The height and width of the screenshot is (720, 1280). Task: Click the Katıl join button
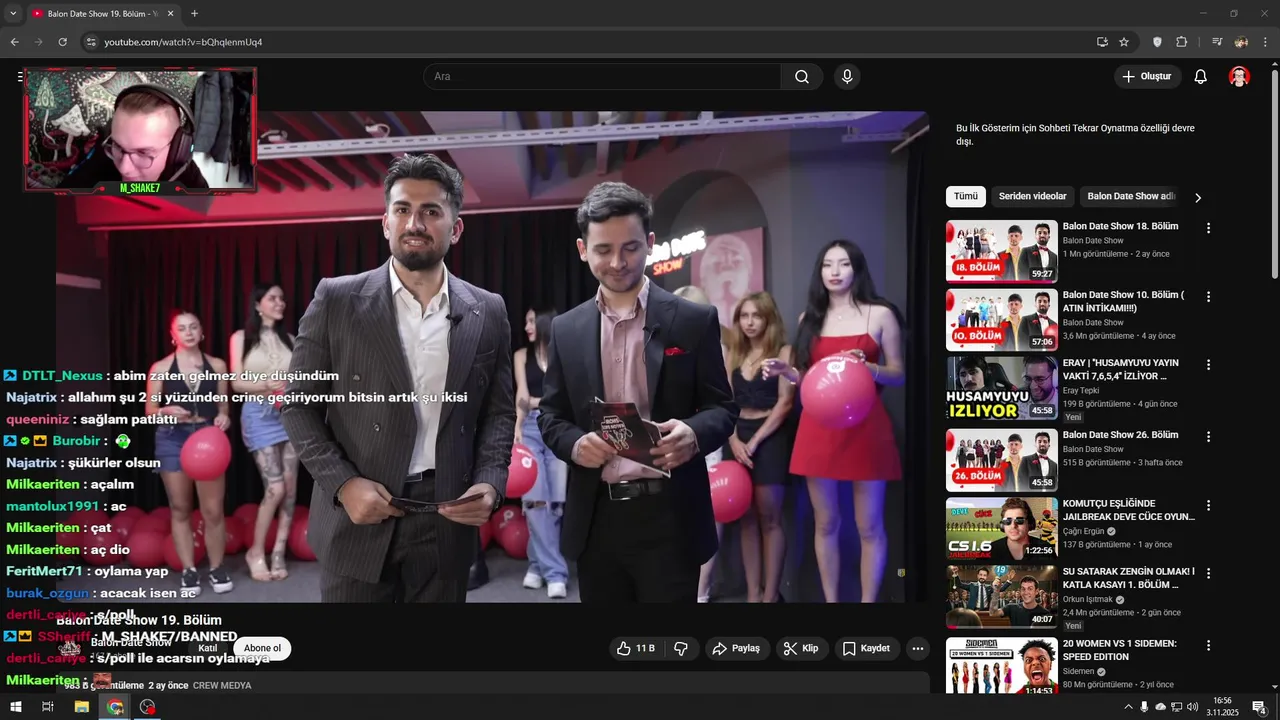click(x=208, y=648)
